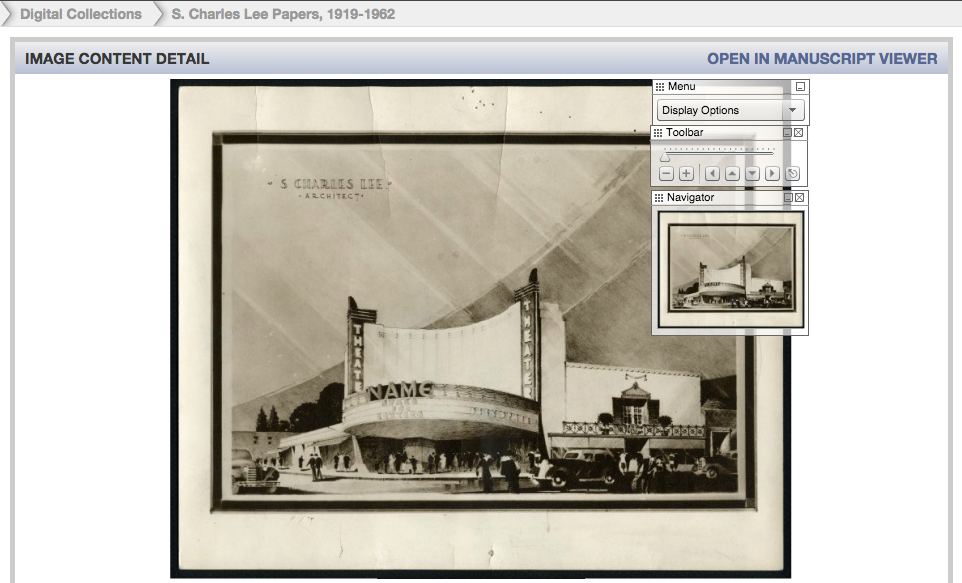Viewport: 962px width, 583px height.
Task: Grab the Menu panel drag handle
Action: 660,88
